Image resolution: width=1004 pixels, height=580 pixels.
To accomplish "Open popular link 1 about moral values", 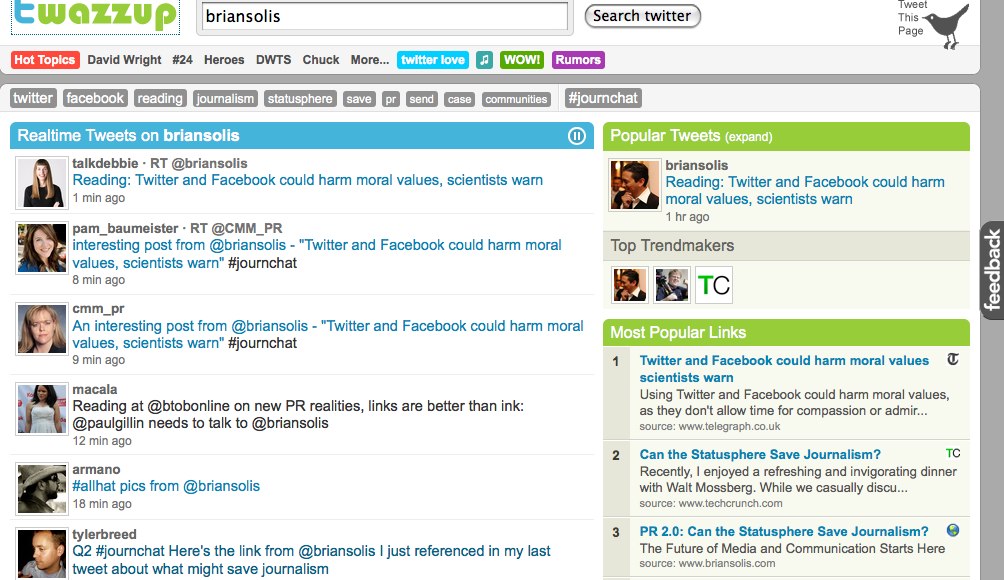I will [784, 369].
